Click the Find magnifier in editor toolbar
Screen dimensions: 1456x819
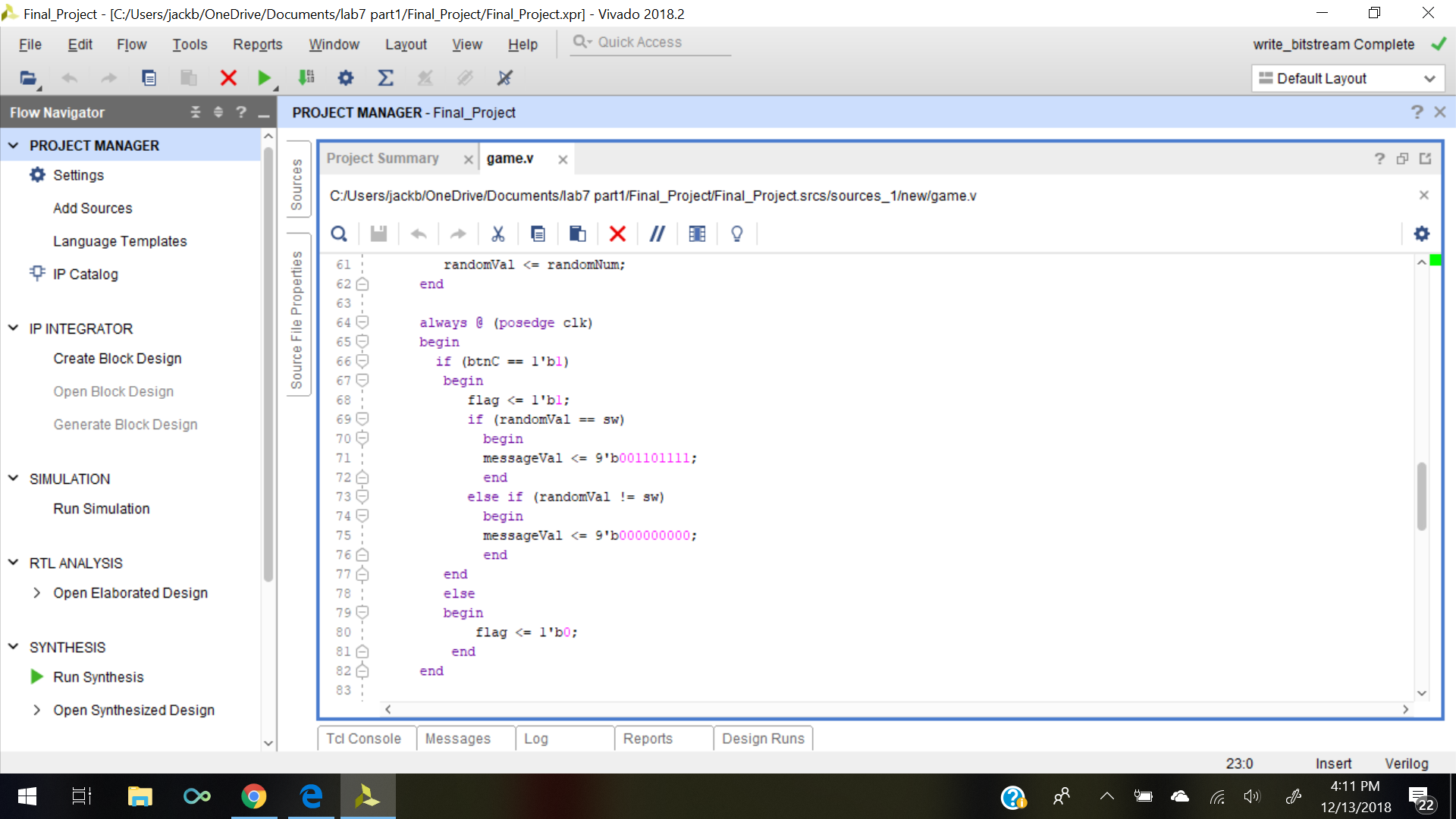(x=339, y=234)
